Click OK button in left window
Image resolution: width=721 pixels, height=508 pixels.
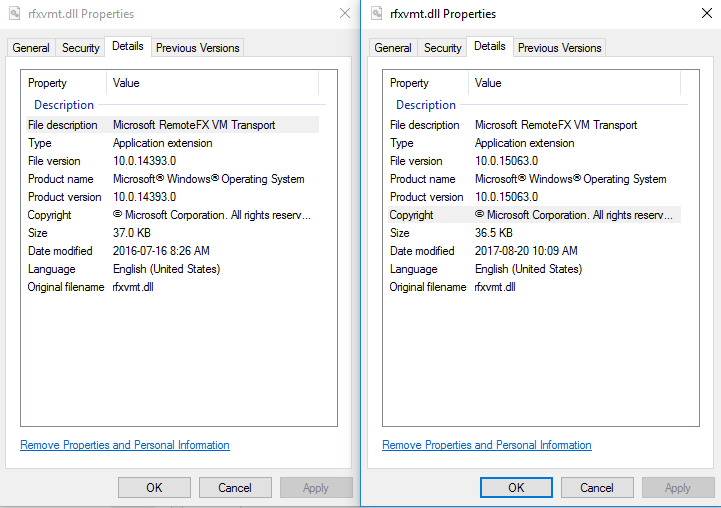tap(154, 487)
